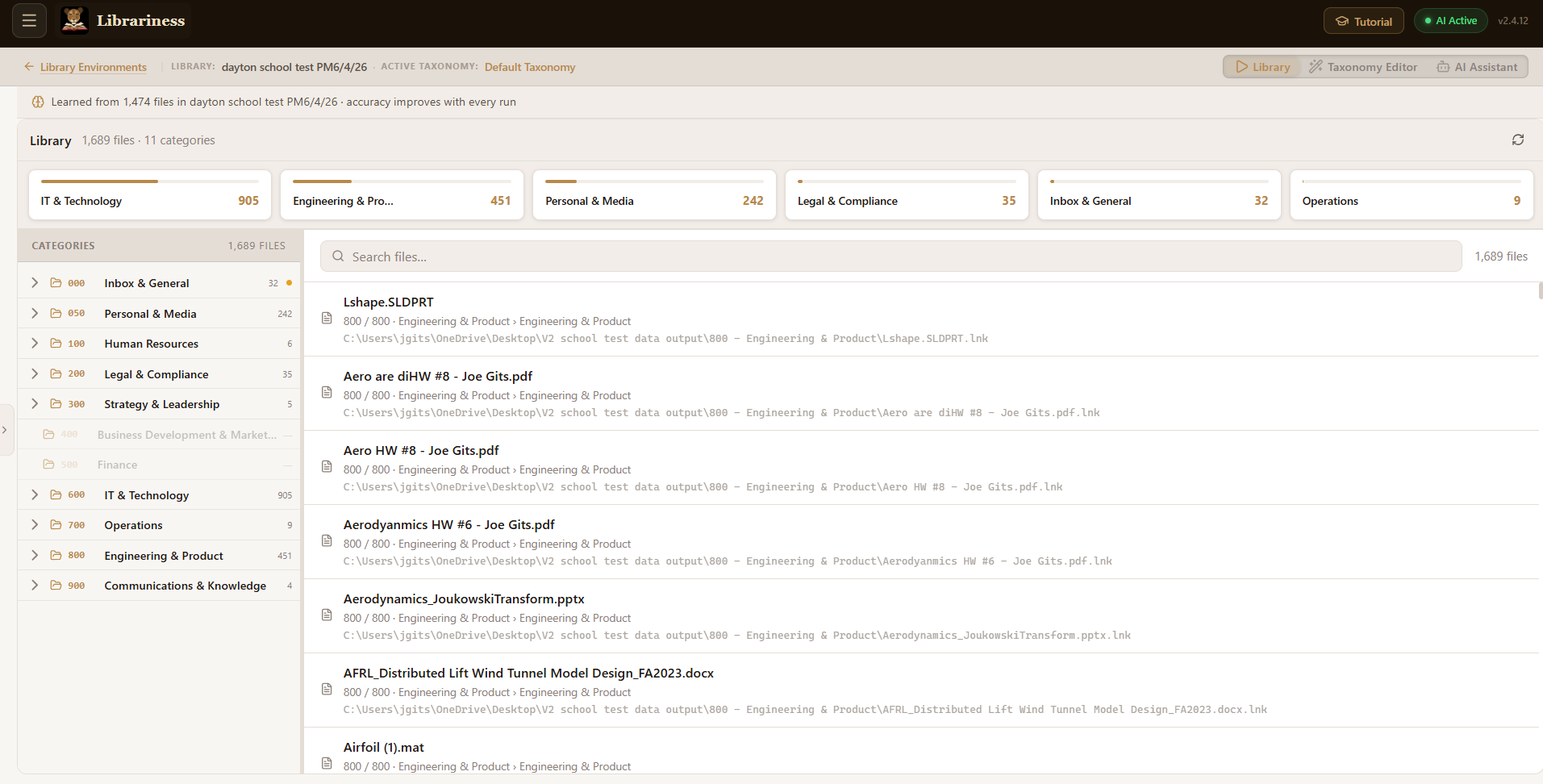
Task: Click the brain icon beside Learned from
Action: click(x=38, y=102)
